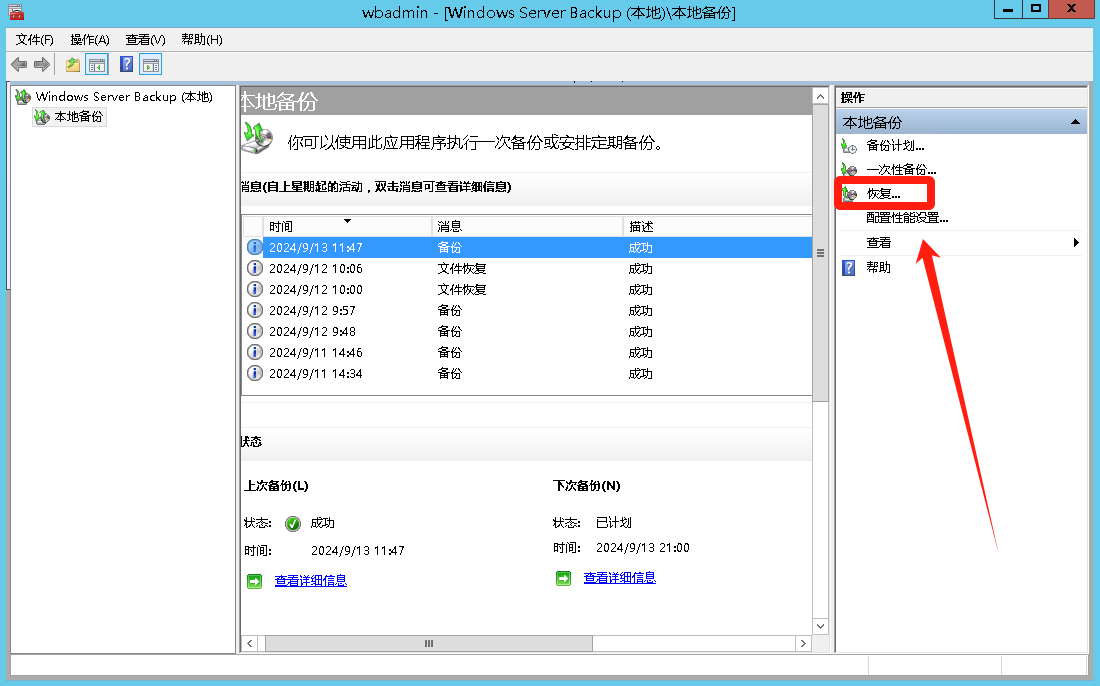The width and height of the screenshot is (1100, 686).
Task: Toggle the action pane toolbar icon
Action: 151,65
